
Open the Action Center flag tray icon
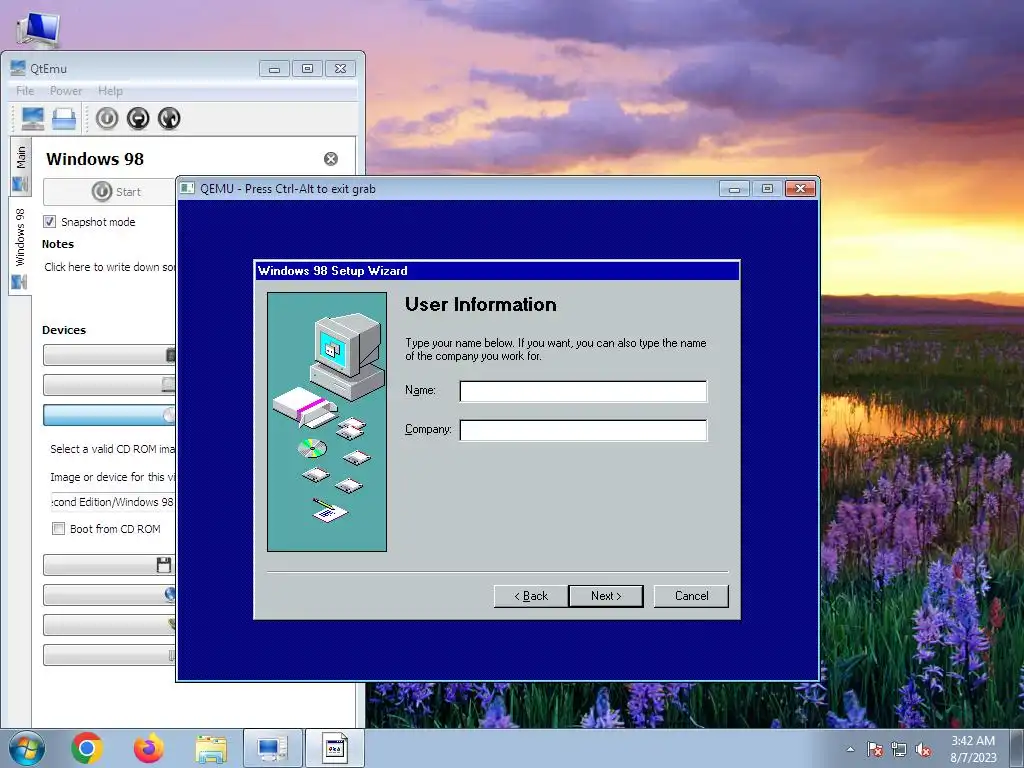(875, 749)
